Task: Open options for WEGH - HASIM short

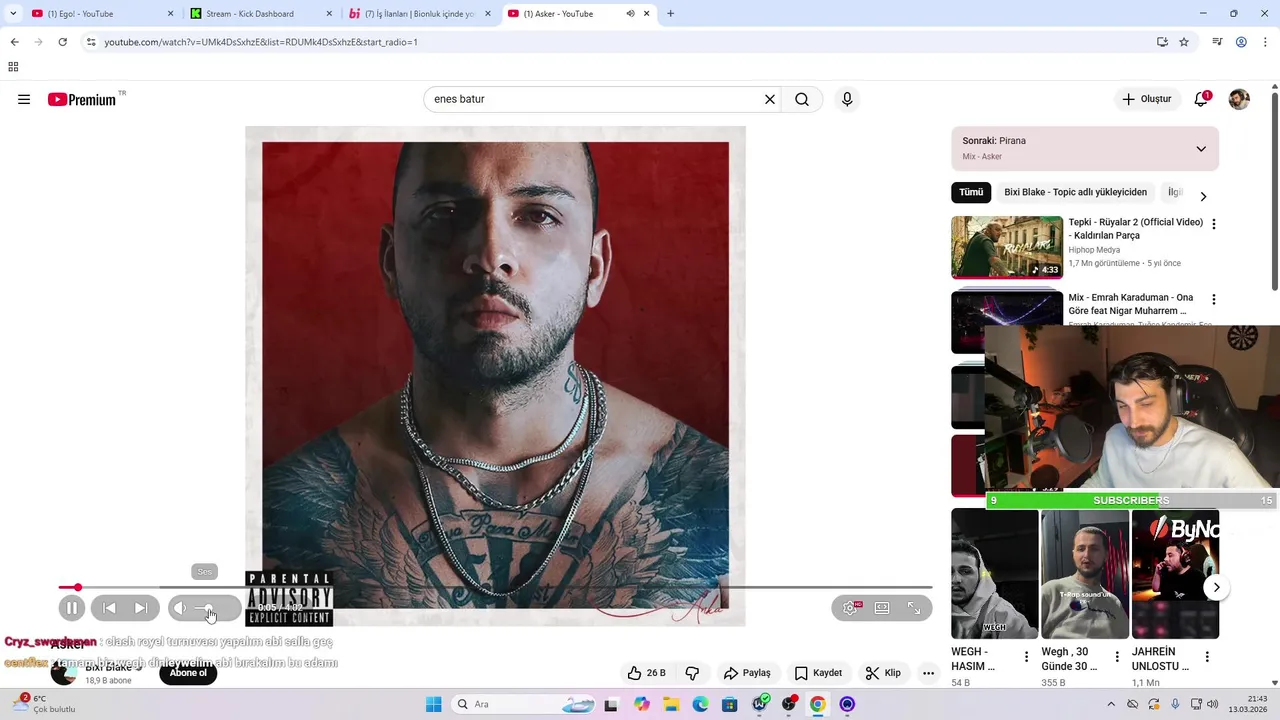Action: (x=1026, y=657)
